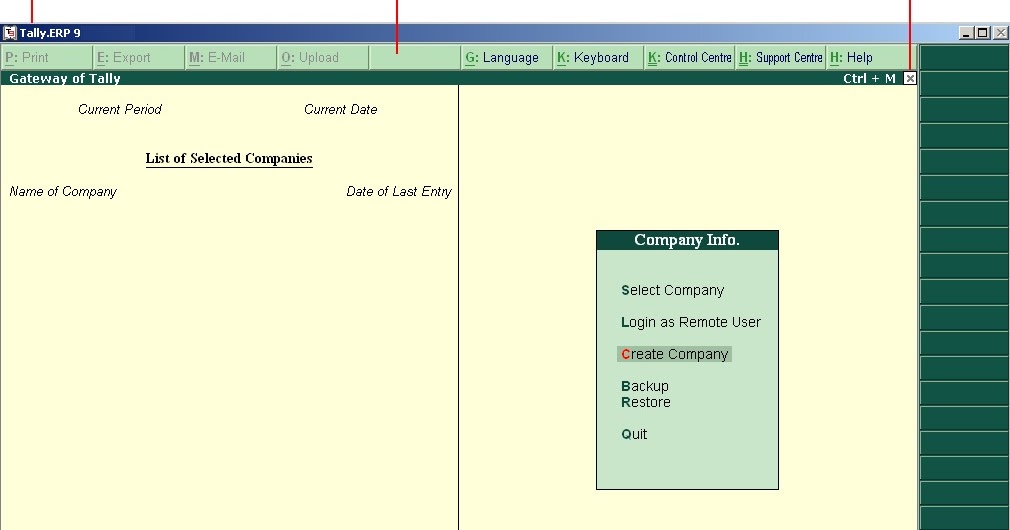Choose Quit in Company Info menu
This screenshot has height=530, width=1010.
click(x=634, y=434)
